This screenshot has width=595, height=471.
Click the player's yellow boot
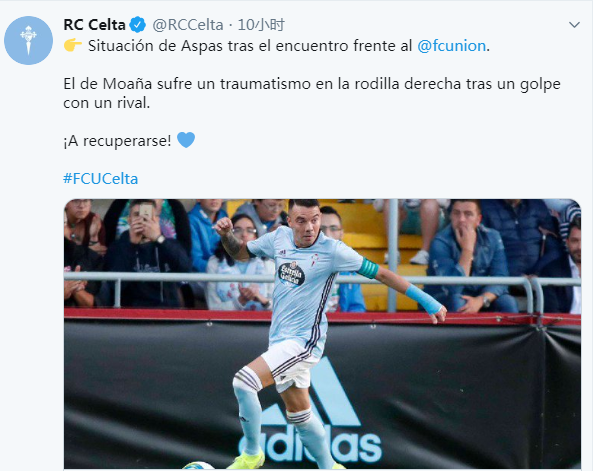(x=247, y=461)
